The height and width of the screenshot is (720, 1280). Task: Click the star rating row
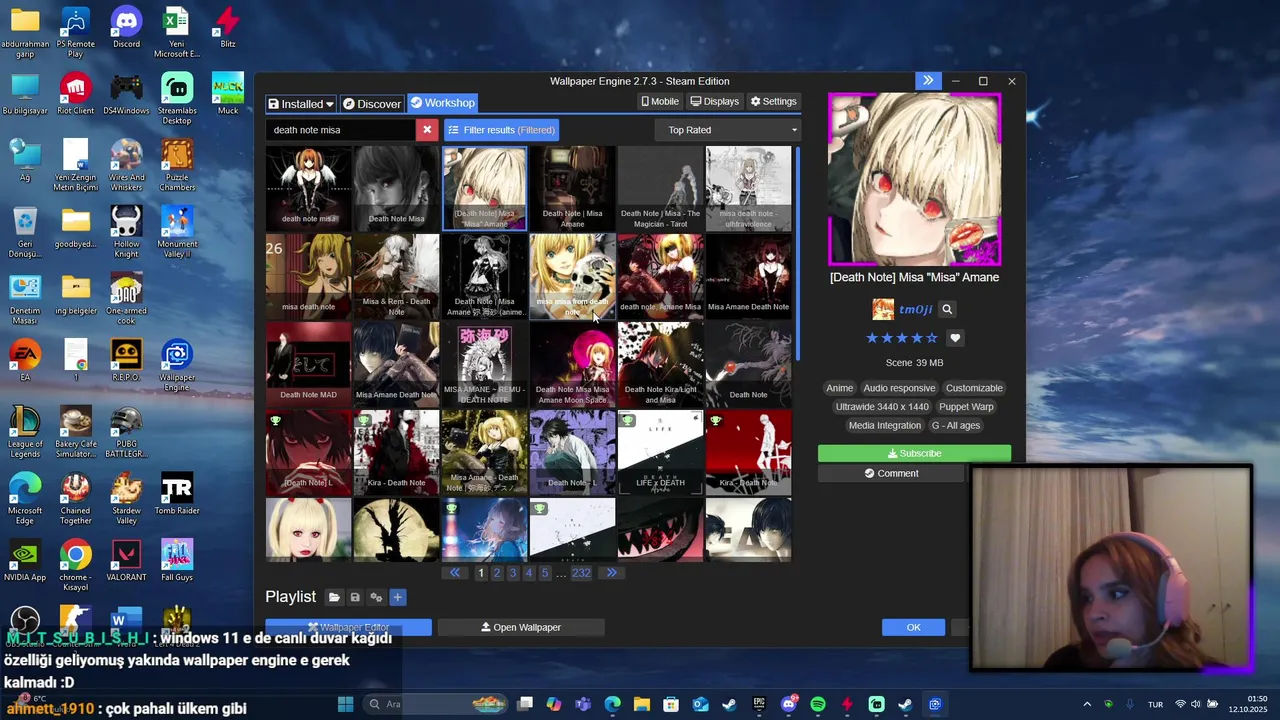coord(901,338)
